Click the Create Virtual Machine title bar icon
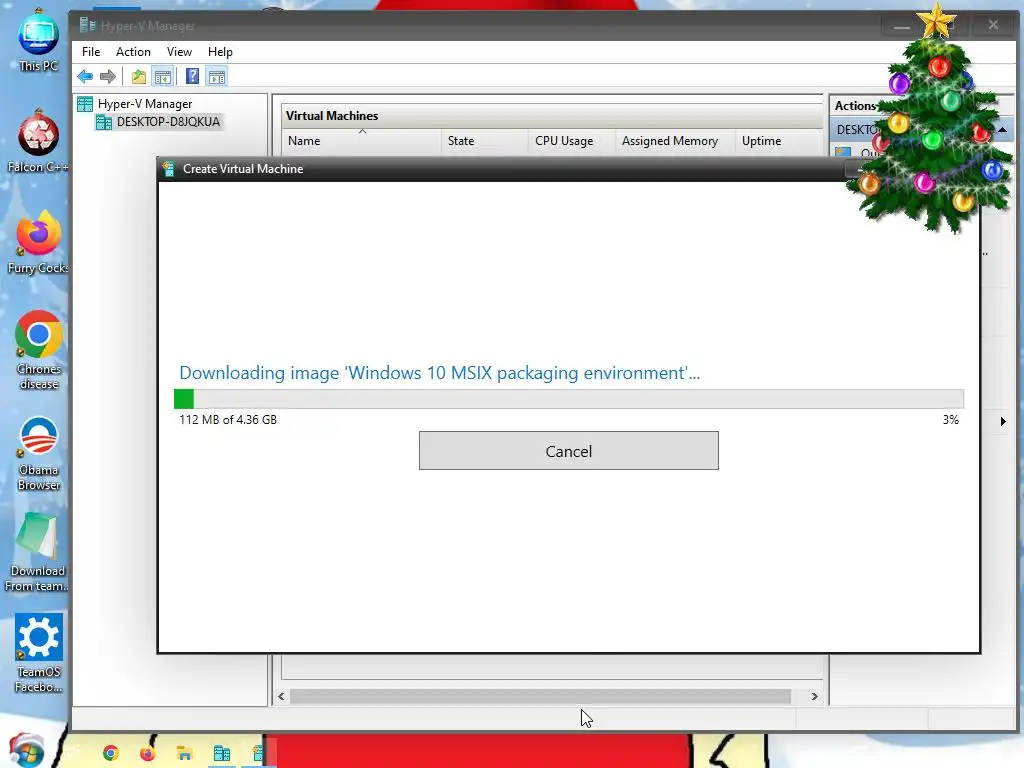The width and height of the screenshot is (1024, 768). (x=168, y=168)
